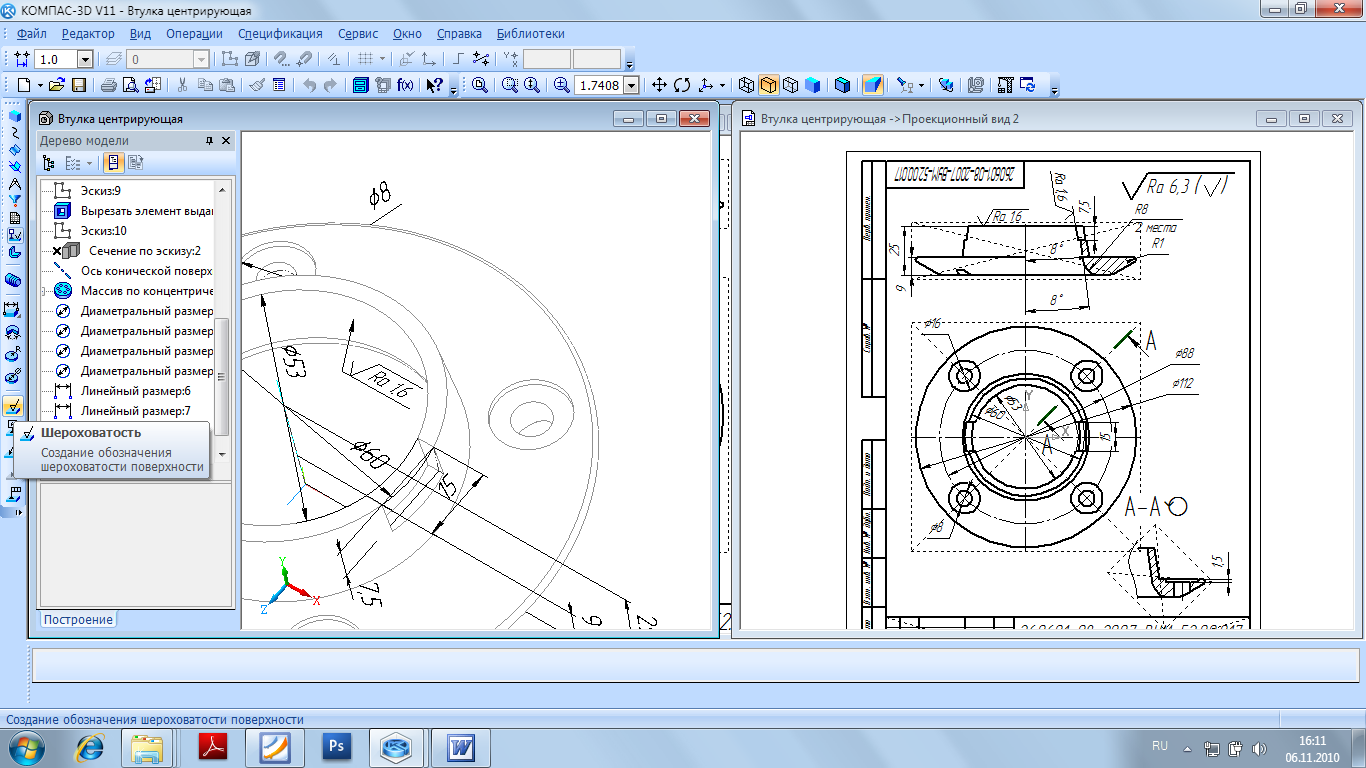Click the Rebuild model icon
The width and height of the screenshot is (1366, 768).
[1027, 85]
